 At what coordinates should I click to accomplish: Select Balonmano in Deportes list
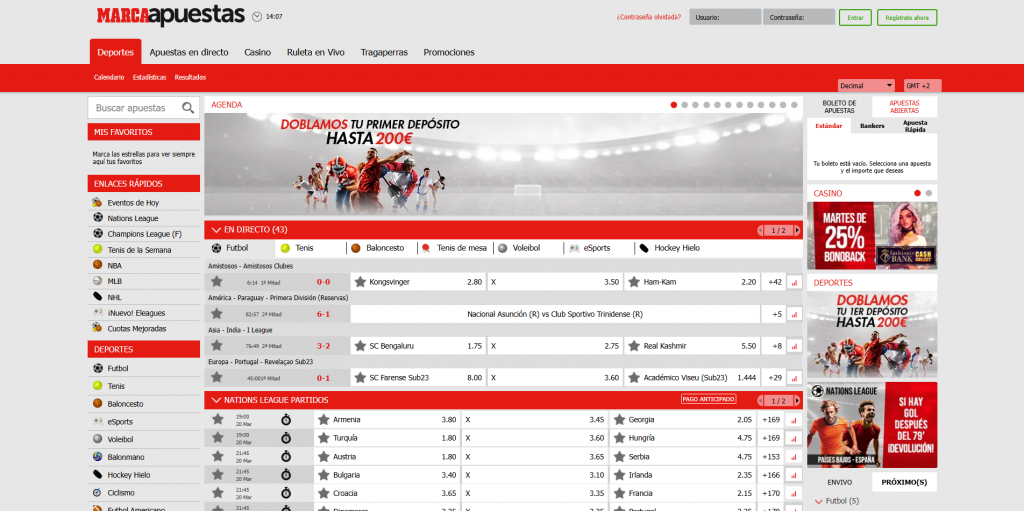(126, 457)
